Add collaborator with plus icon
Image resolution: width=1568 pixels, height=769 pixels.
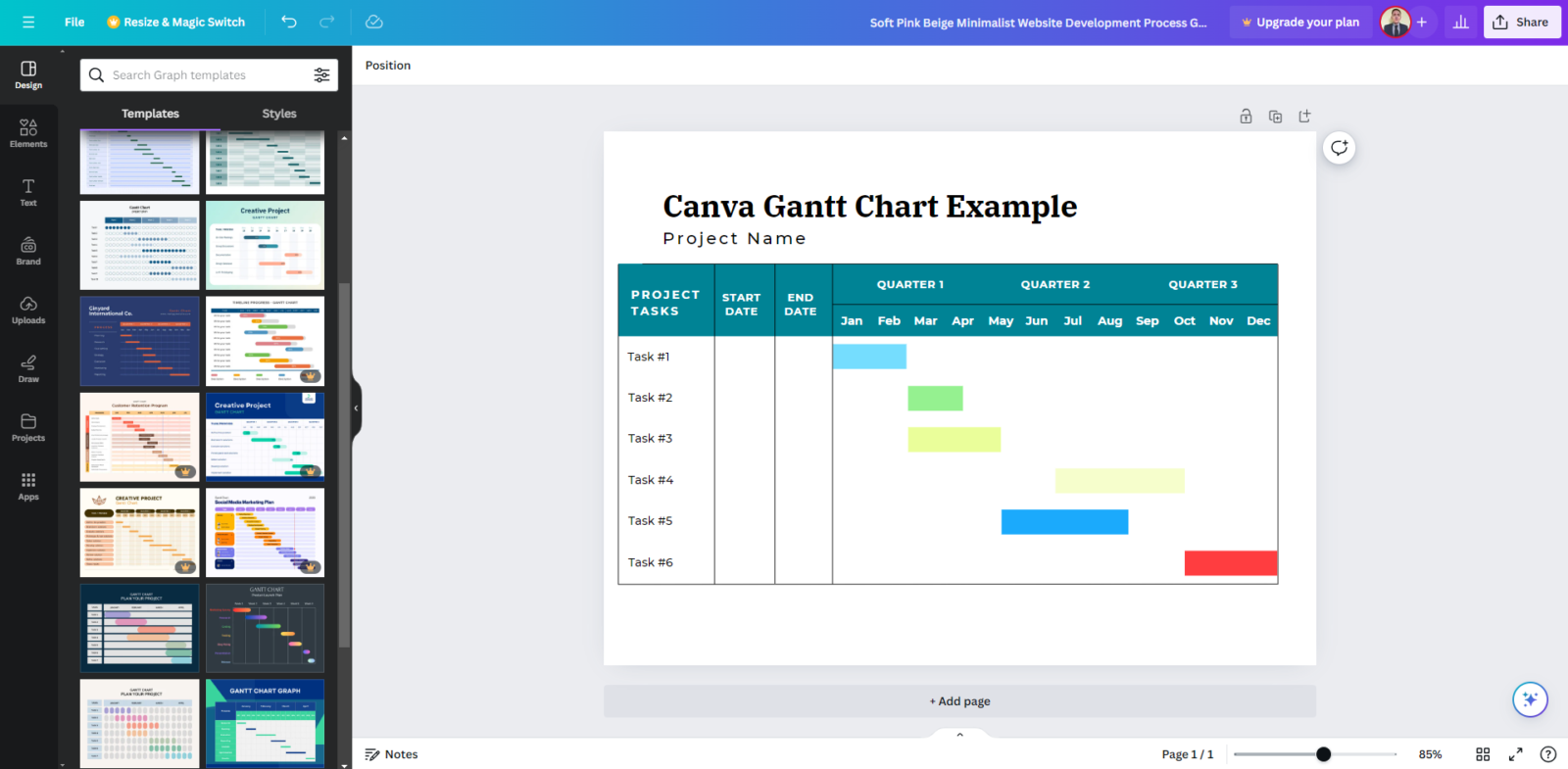pos(1422,22)
